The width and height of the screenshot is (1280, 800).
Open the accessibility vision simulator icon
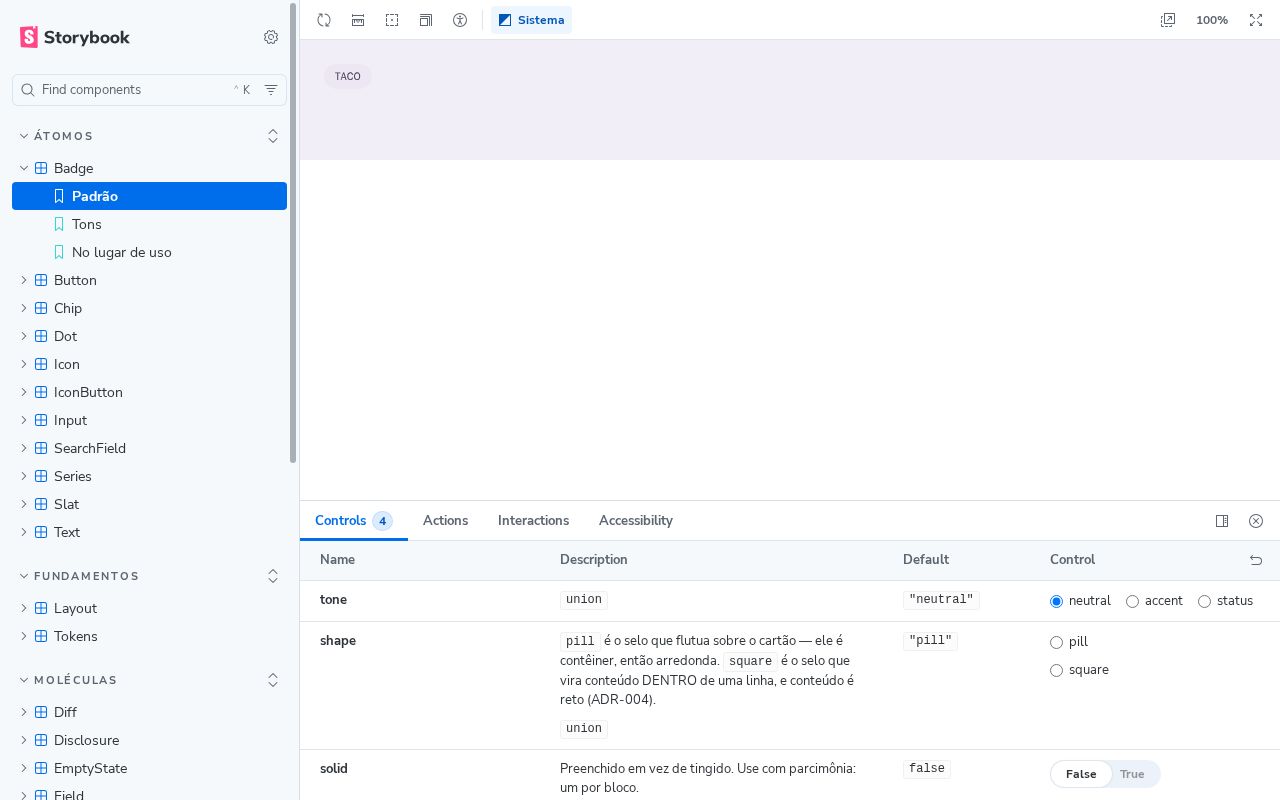point(460,20)
